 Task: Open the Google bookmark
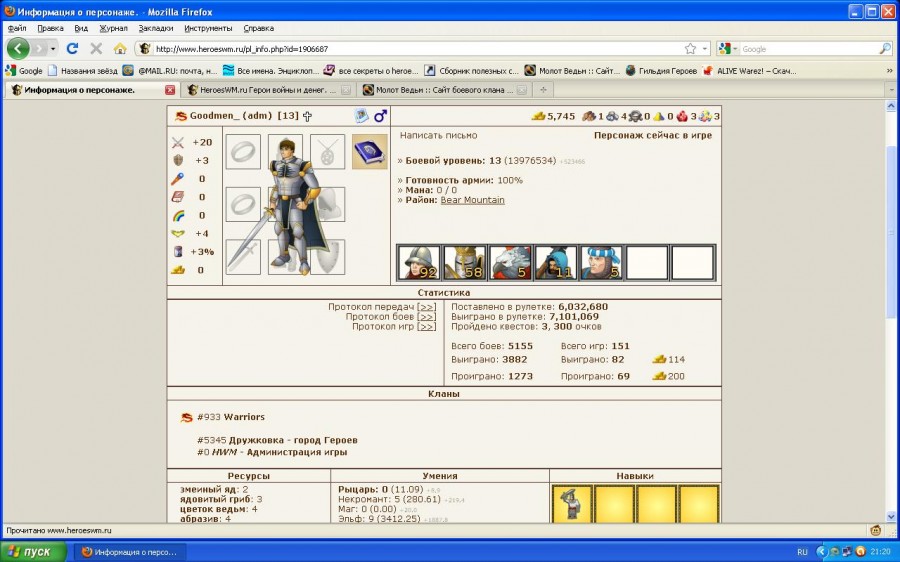coord(24,71)
